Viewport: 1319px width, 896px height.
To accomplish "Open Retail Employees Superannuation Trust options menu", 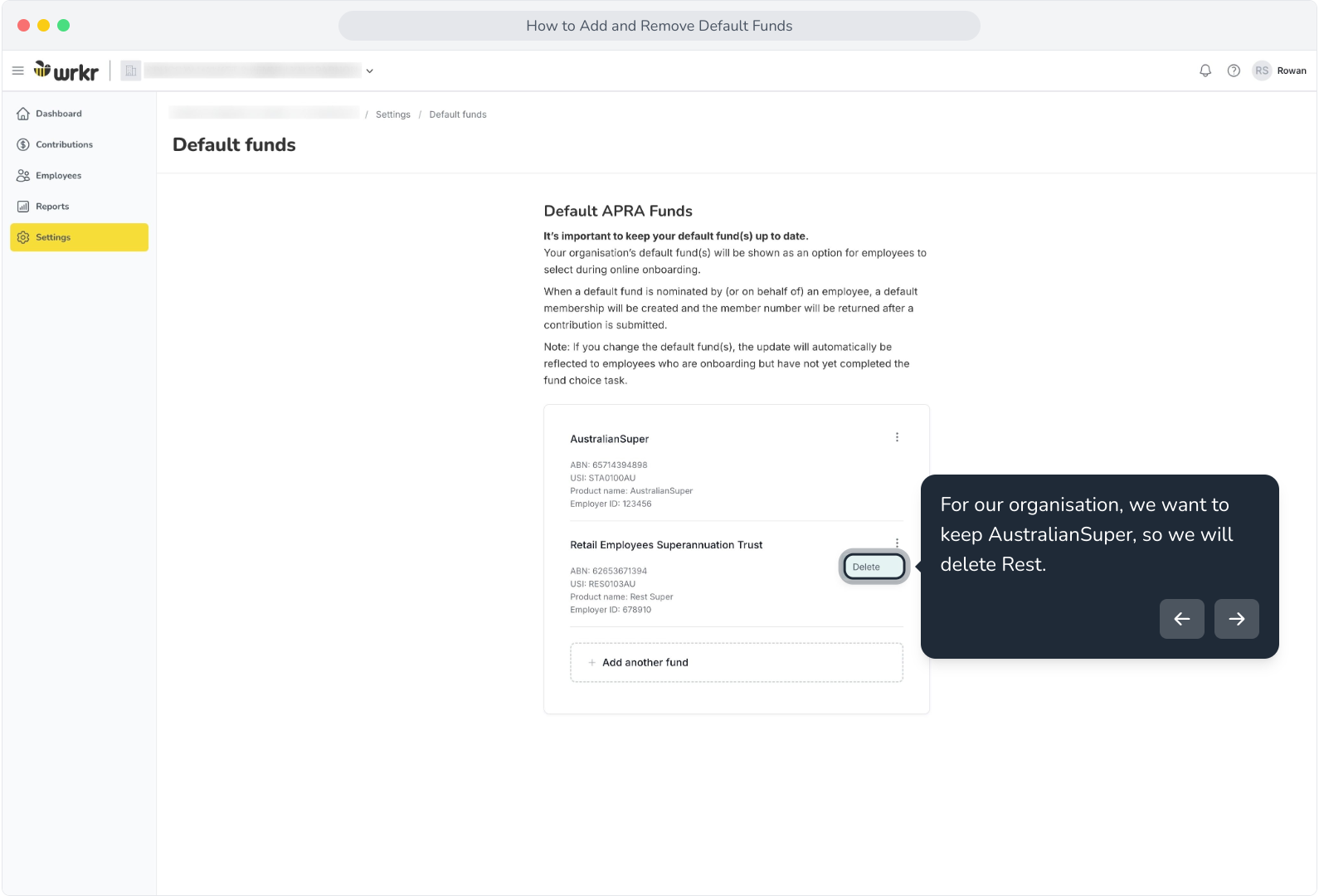I will pyautogui.click(x=897, y=543).
